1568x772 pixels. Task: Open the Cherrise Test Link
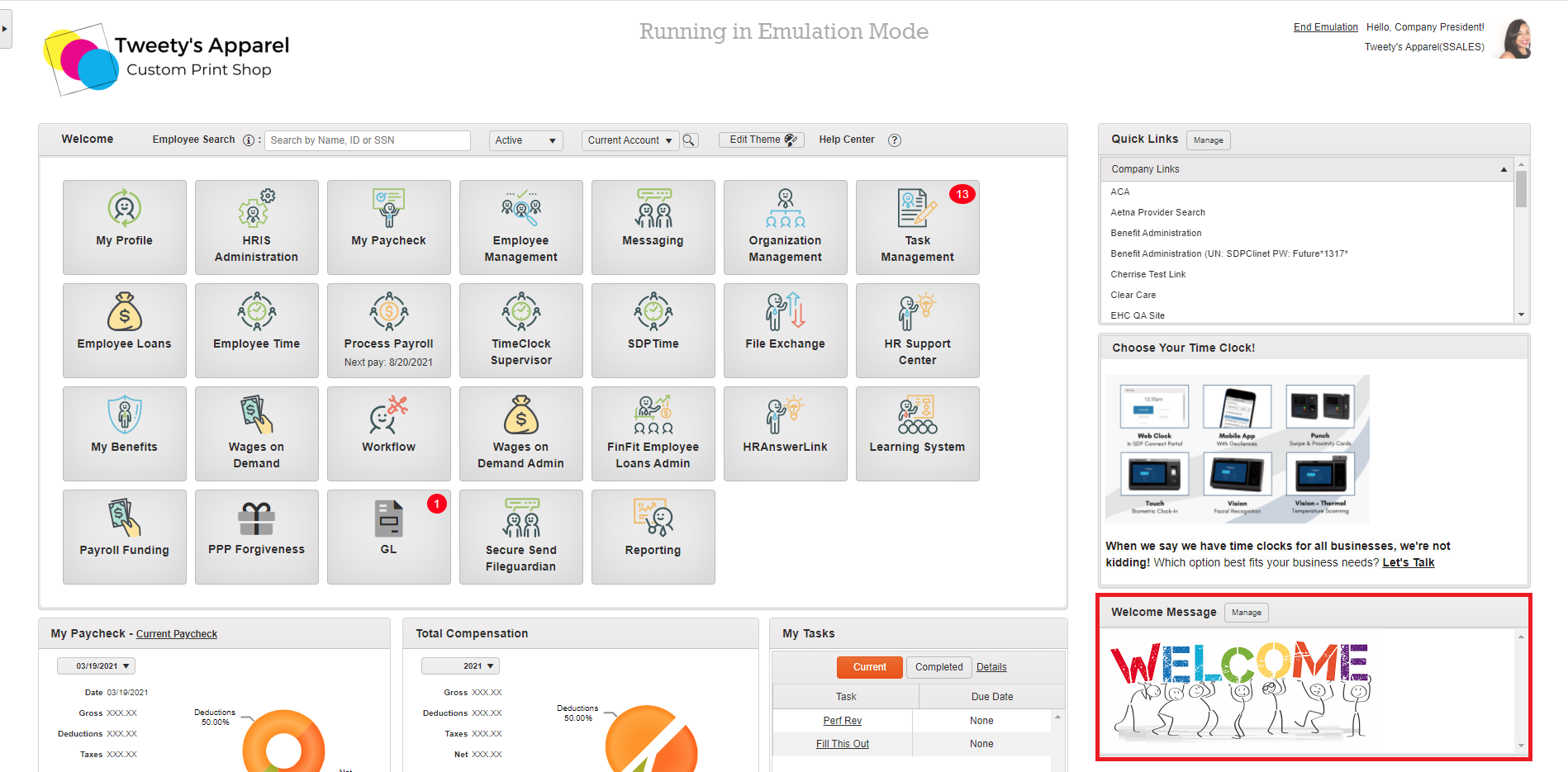pyautogui.click(x=1147, y=274)
